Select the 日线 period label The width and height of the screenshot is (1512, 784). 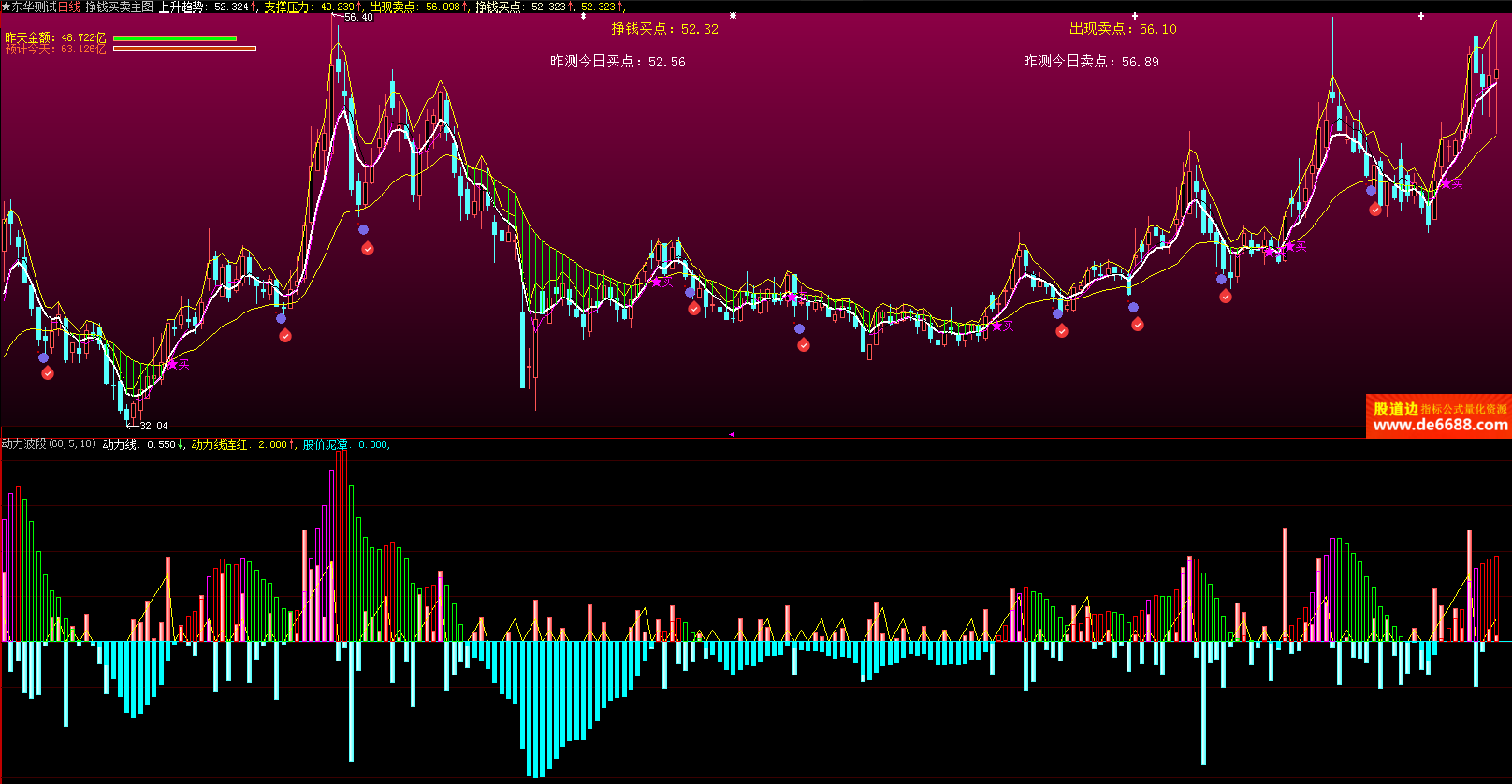coord(69,7)
